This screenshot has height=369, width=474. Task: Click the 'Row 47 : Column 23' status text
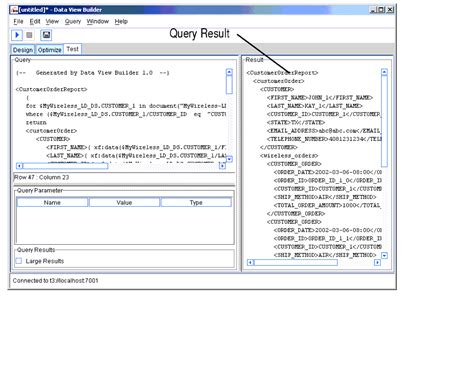tap(41, 177)
